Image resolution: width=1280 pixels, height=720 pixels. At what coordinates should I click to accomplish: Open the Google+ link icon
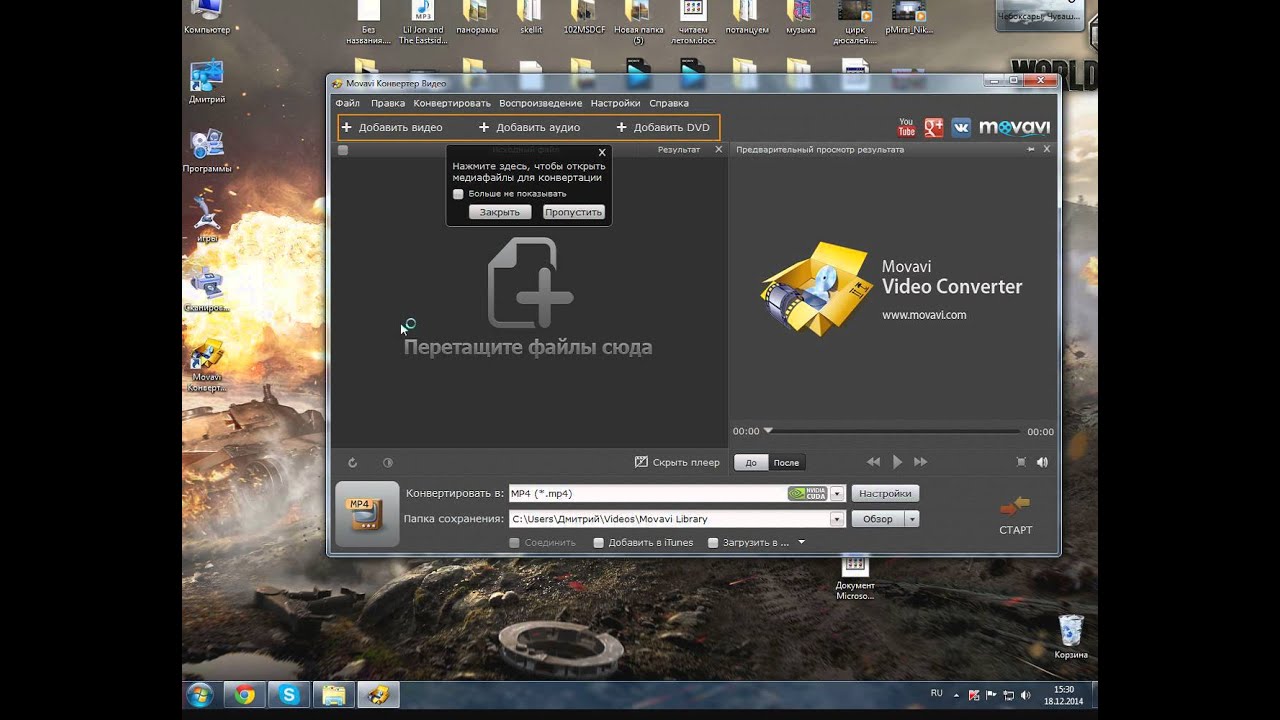click(x=934, y=127)
